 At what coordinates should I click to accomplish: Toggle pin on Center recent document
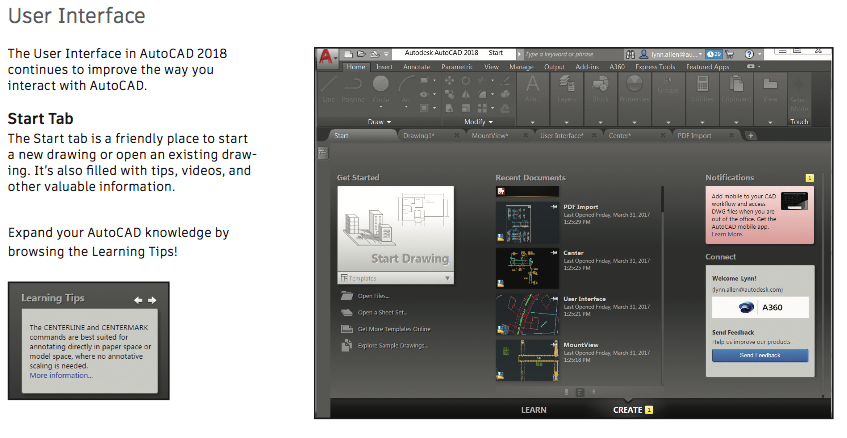coord(554,252)
